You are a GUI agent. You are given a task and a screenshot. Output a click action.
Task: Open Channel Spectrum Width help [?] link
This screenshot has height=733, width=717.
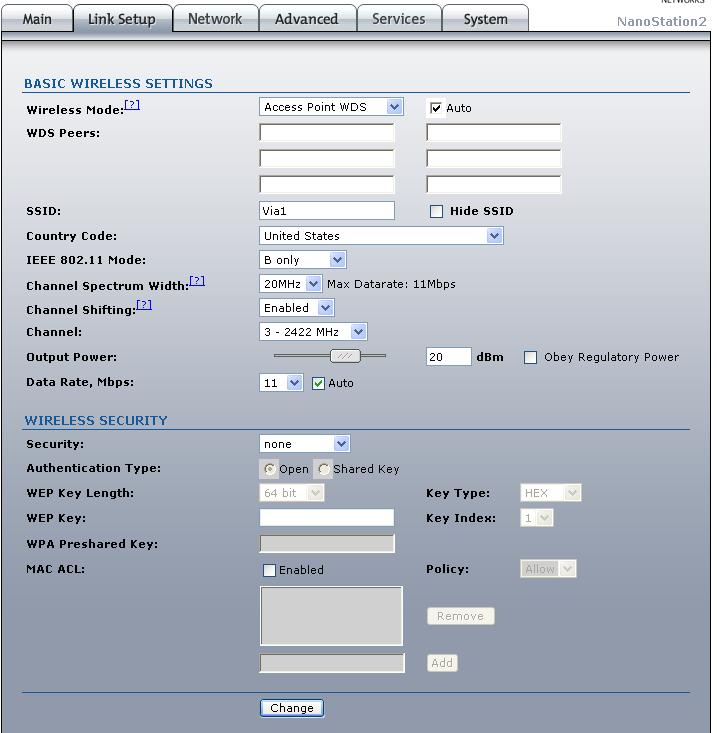click(x=197, y=280)
